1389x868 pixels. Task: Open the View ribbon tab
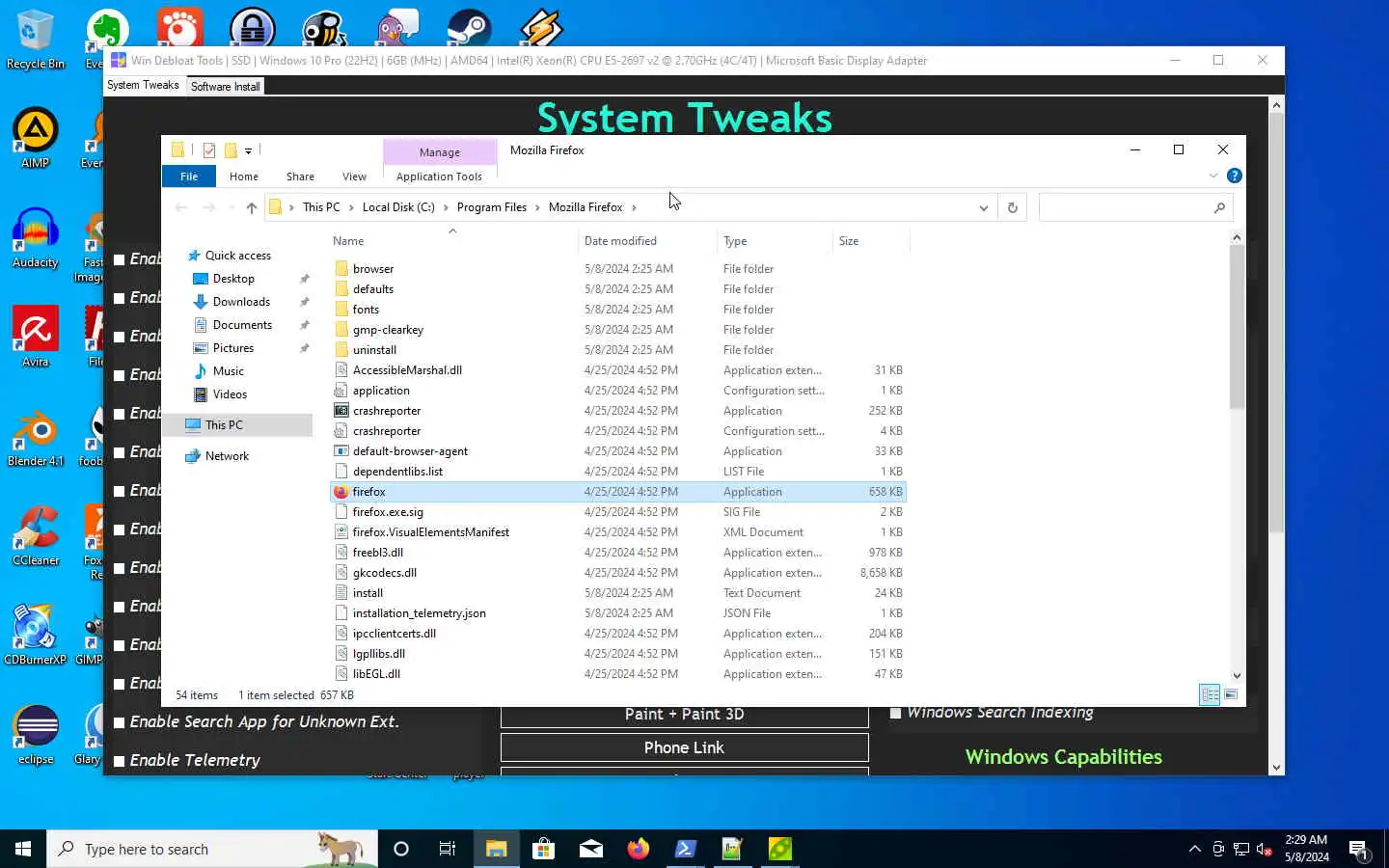pyautogui.click(x=354, y=176)
